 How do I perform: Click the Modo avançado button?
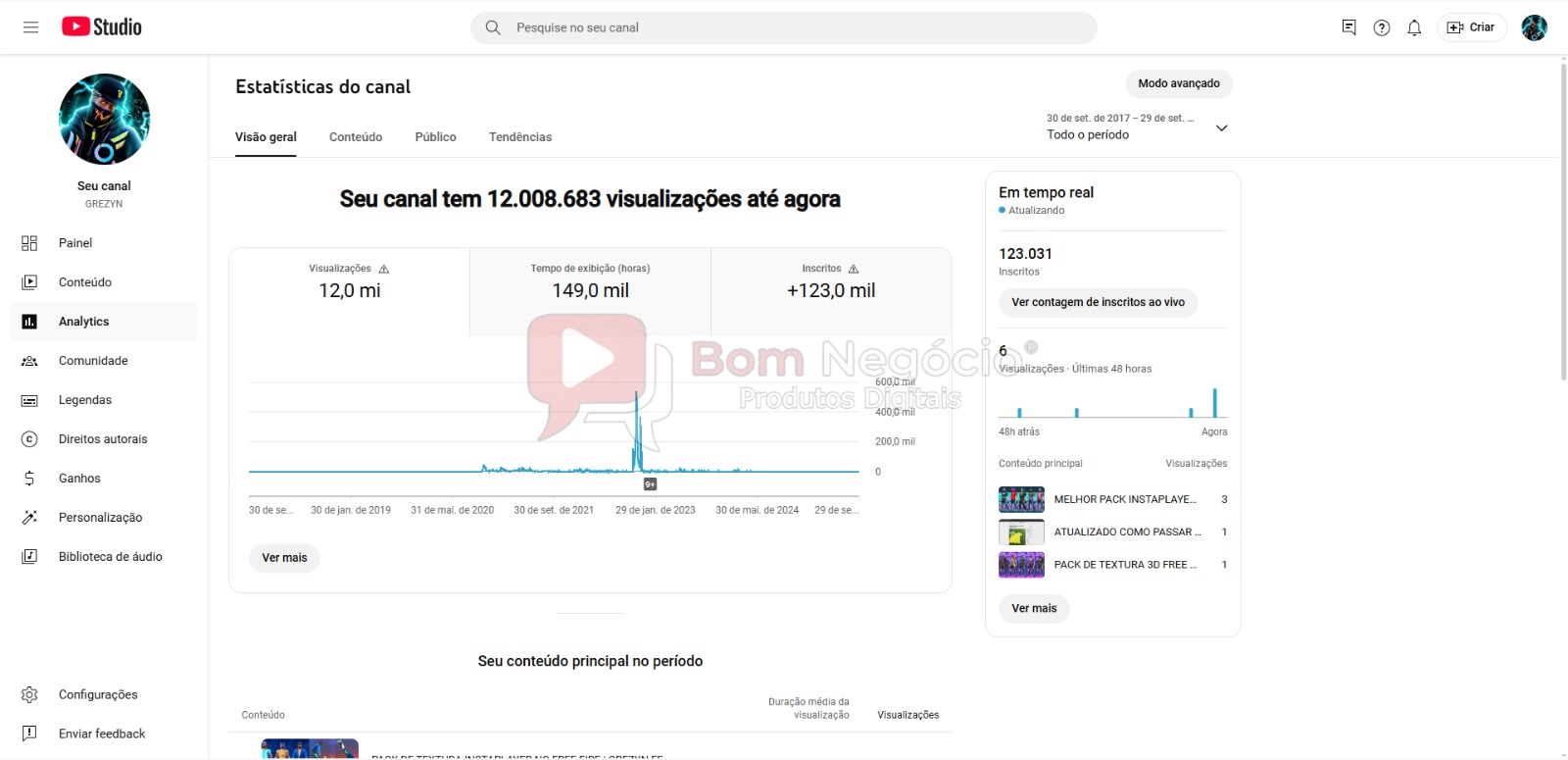tap(1179, 84)
